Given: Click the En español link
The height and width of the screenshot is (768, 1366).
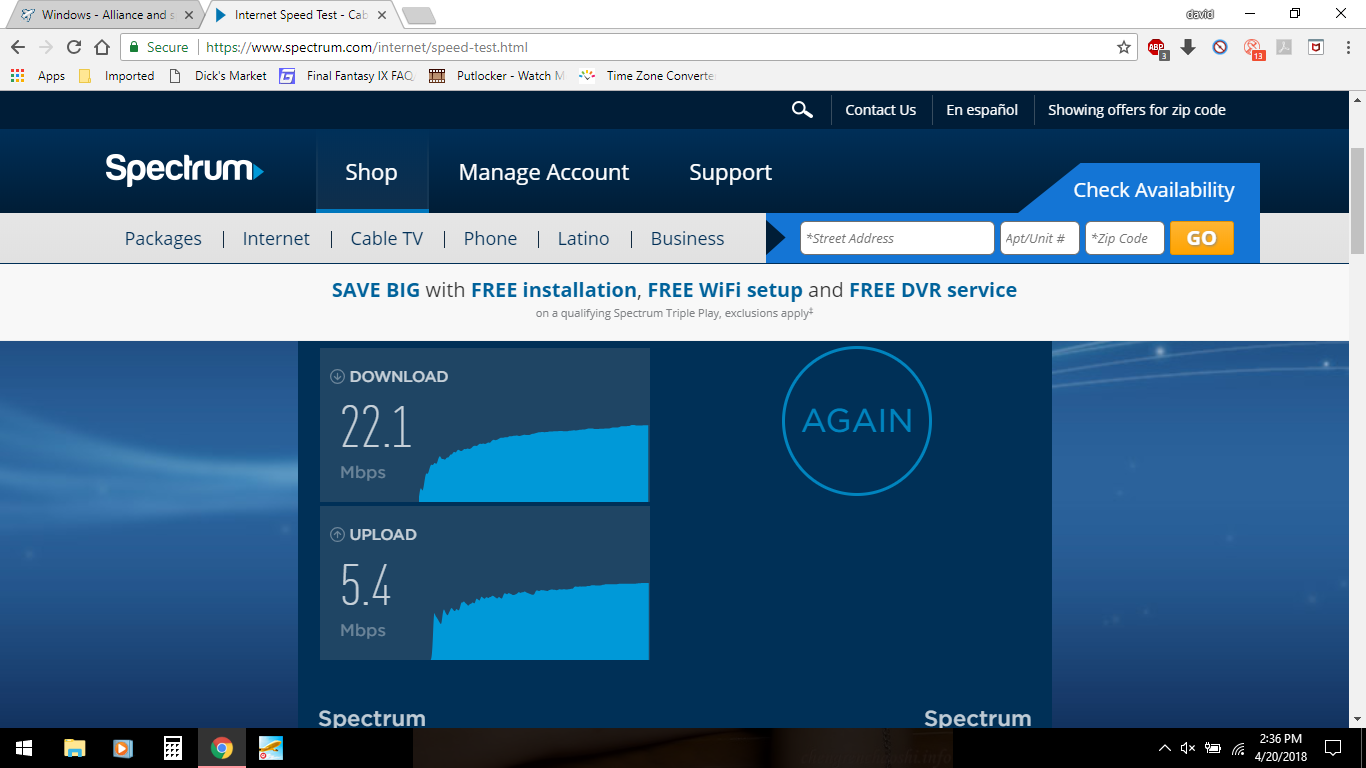Looking at the screenshot, I should 982,110.
